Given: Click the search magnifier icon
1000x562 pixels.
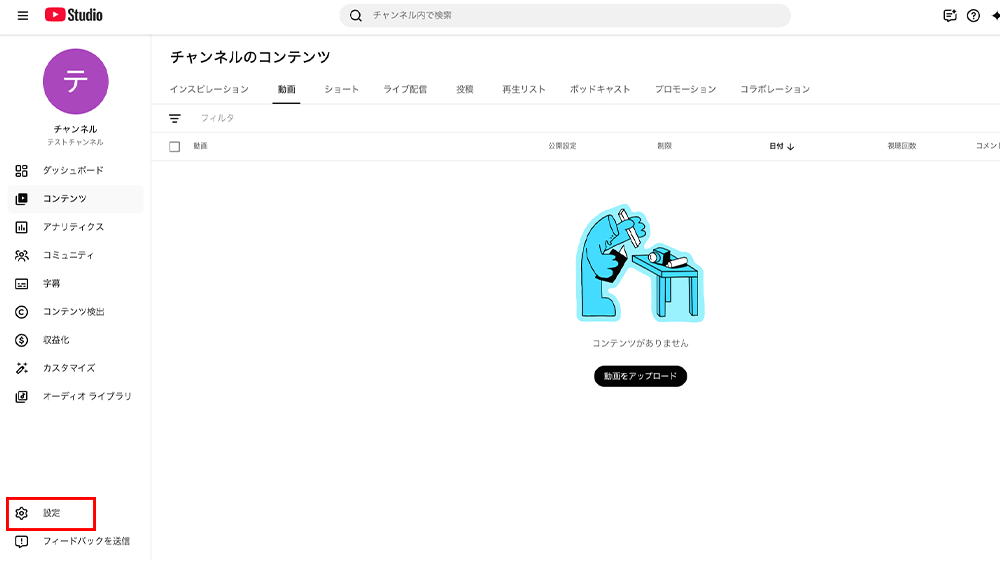Looking at the screenshot, I should (356, 15).
